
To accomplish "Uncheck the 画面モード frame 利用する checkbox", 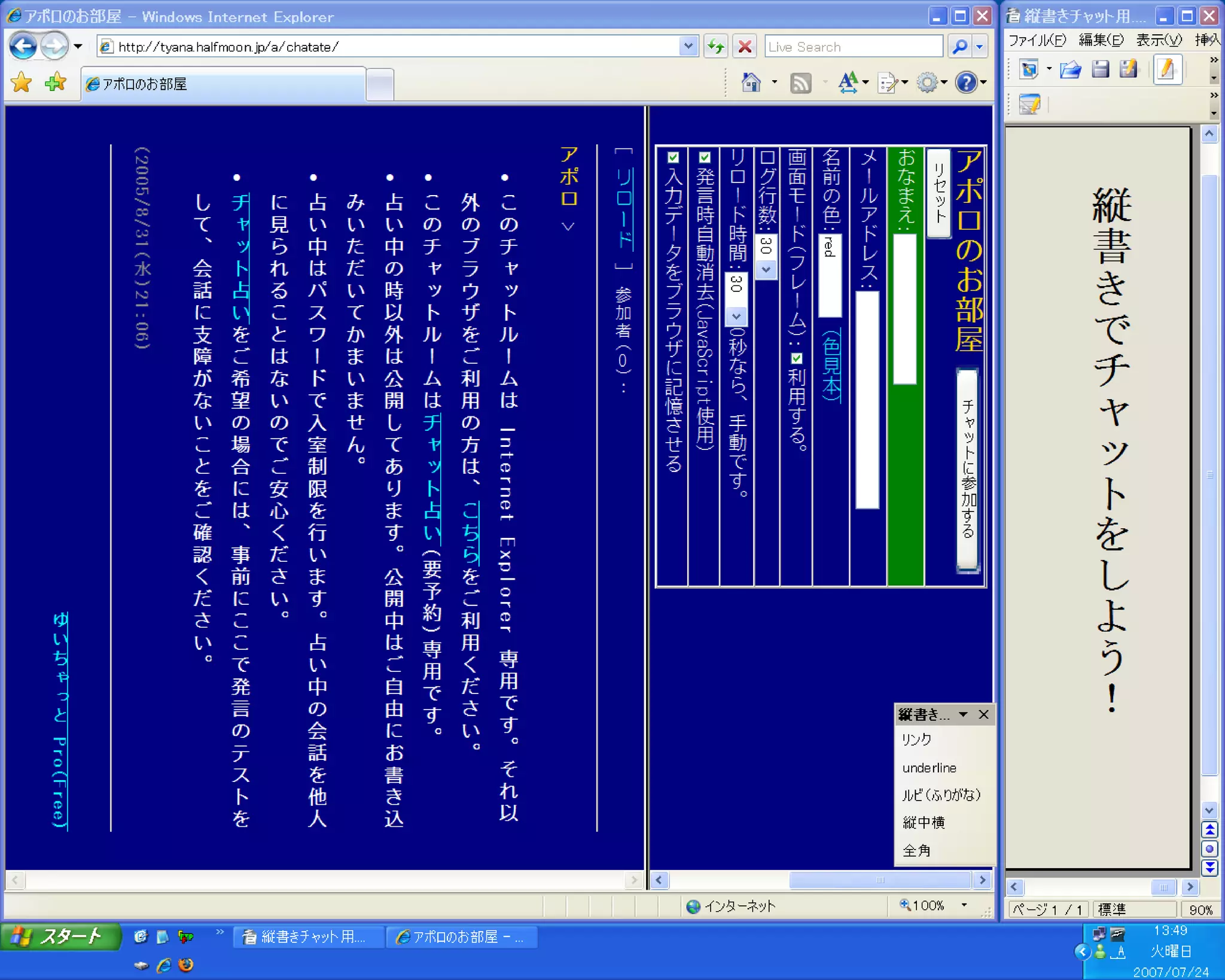I will pos(797,358).
